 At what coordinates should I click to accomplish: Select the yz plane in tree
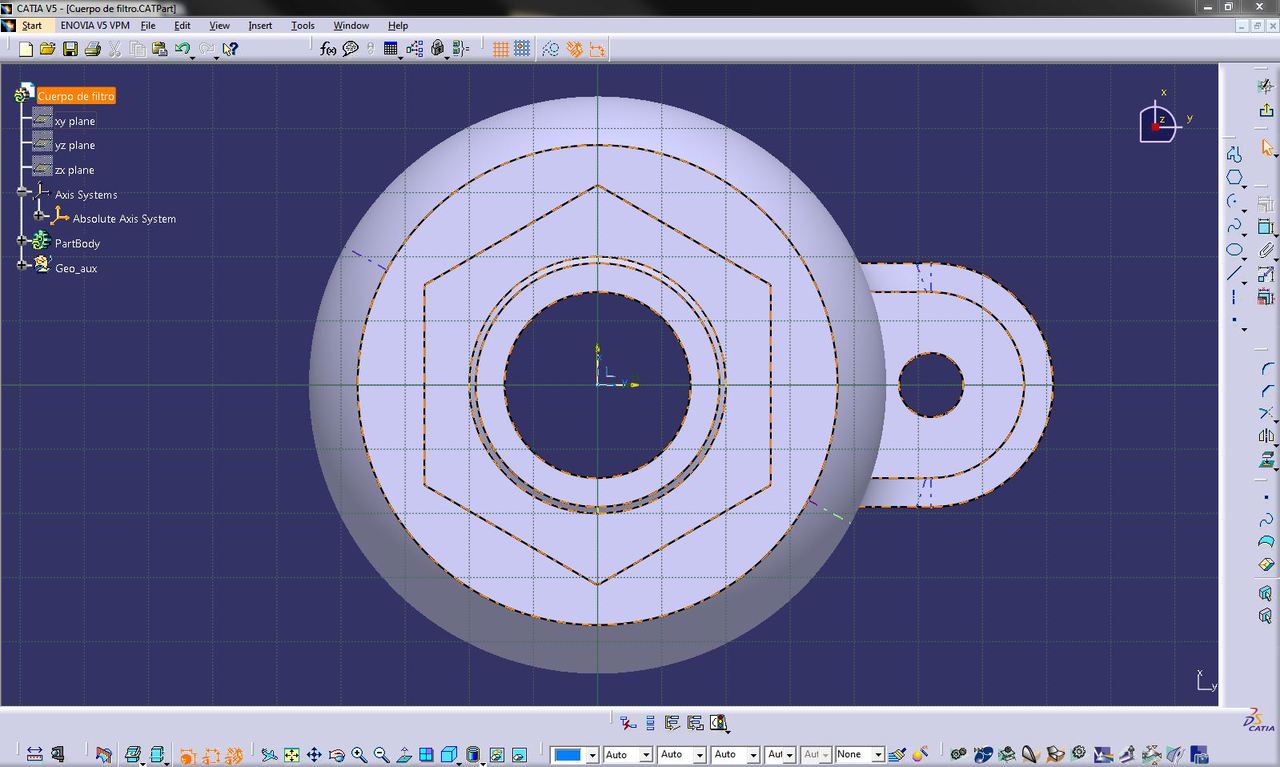[x=75, y=145]
